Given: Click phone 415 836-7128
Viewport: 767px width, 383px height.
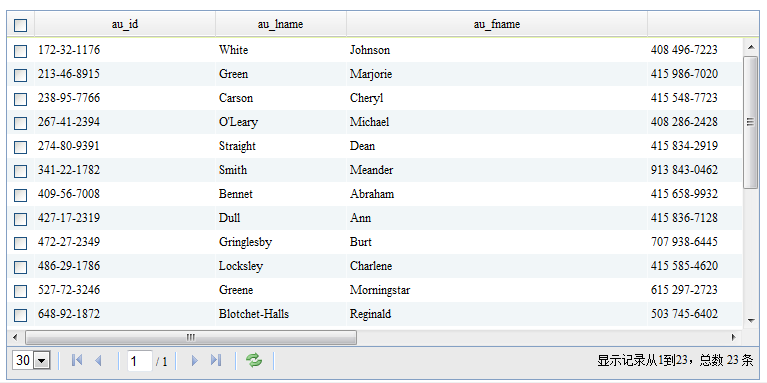Looking at the screenshot, I should [684, 218].
